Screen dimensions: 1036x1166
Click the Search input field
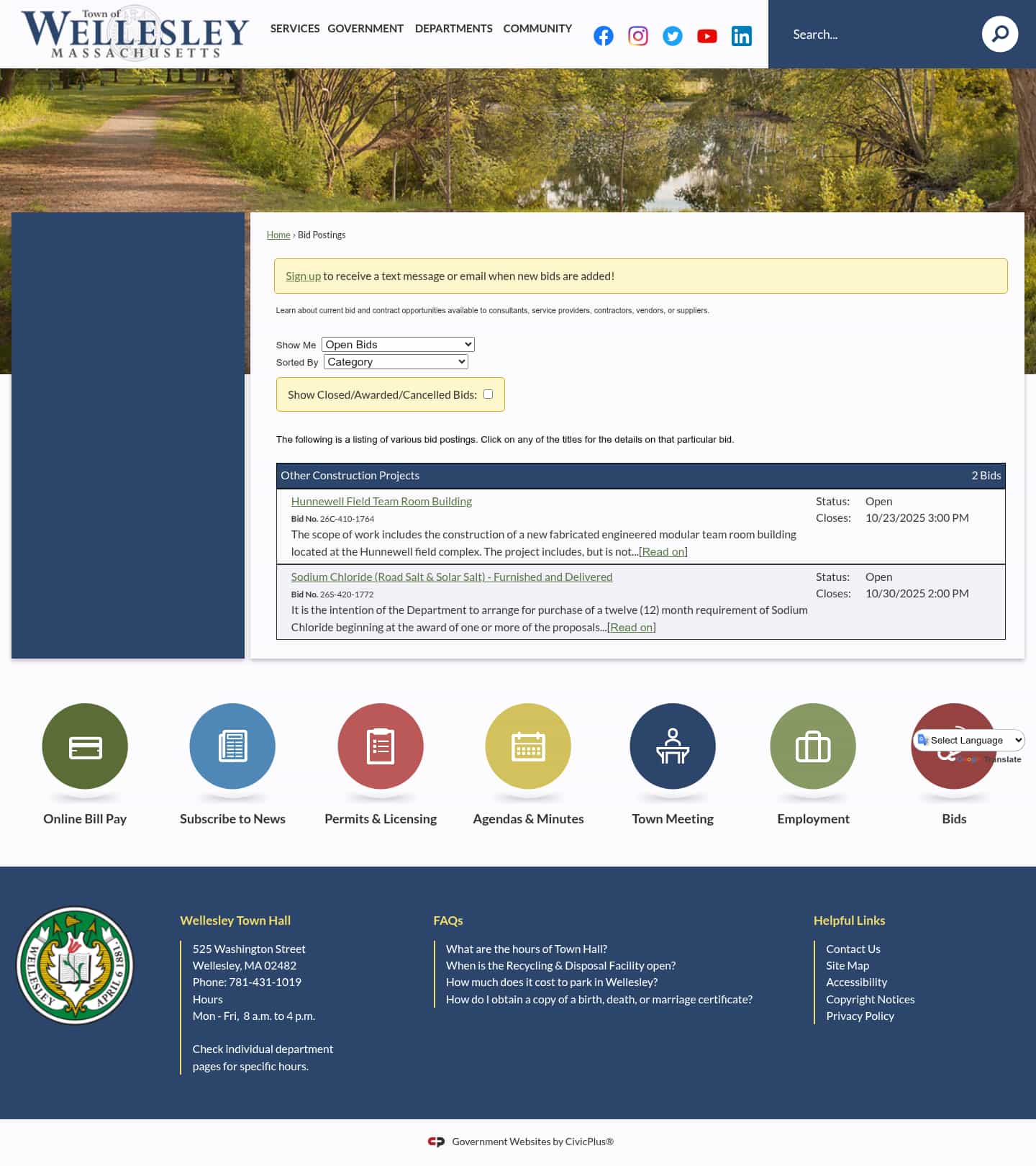(881, 35)
